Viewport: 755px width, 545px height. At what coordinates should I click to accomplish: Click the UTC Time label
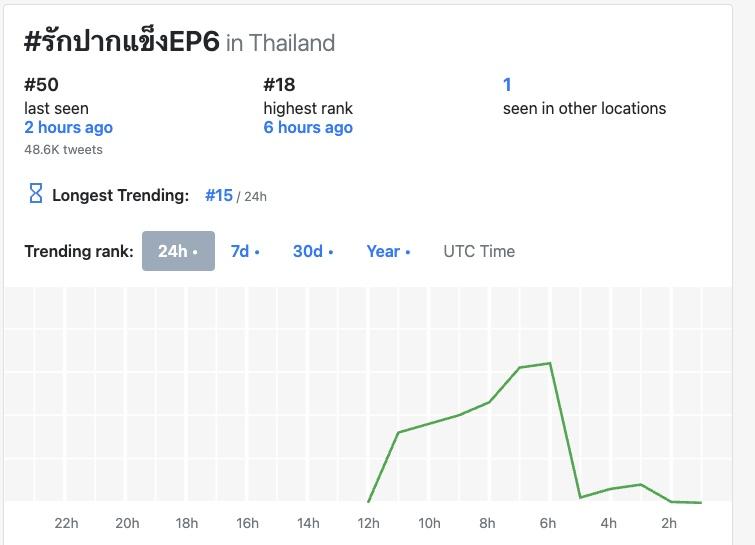479,251
